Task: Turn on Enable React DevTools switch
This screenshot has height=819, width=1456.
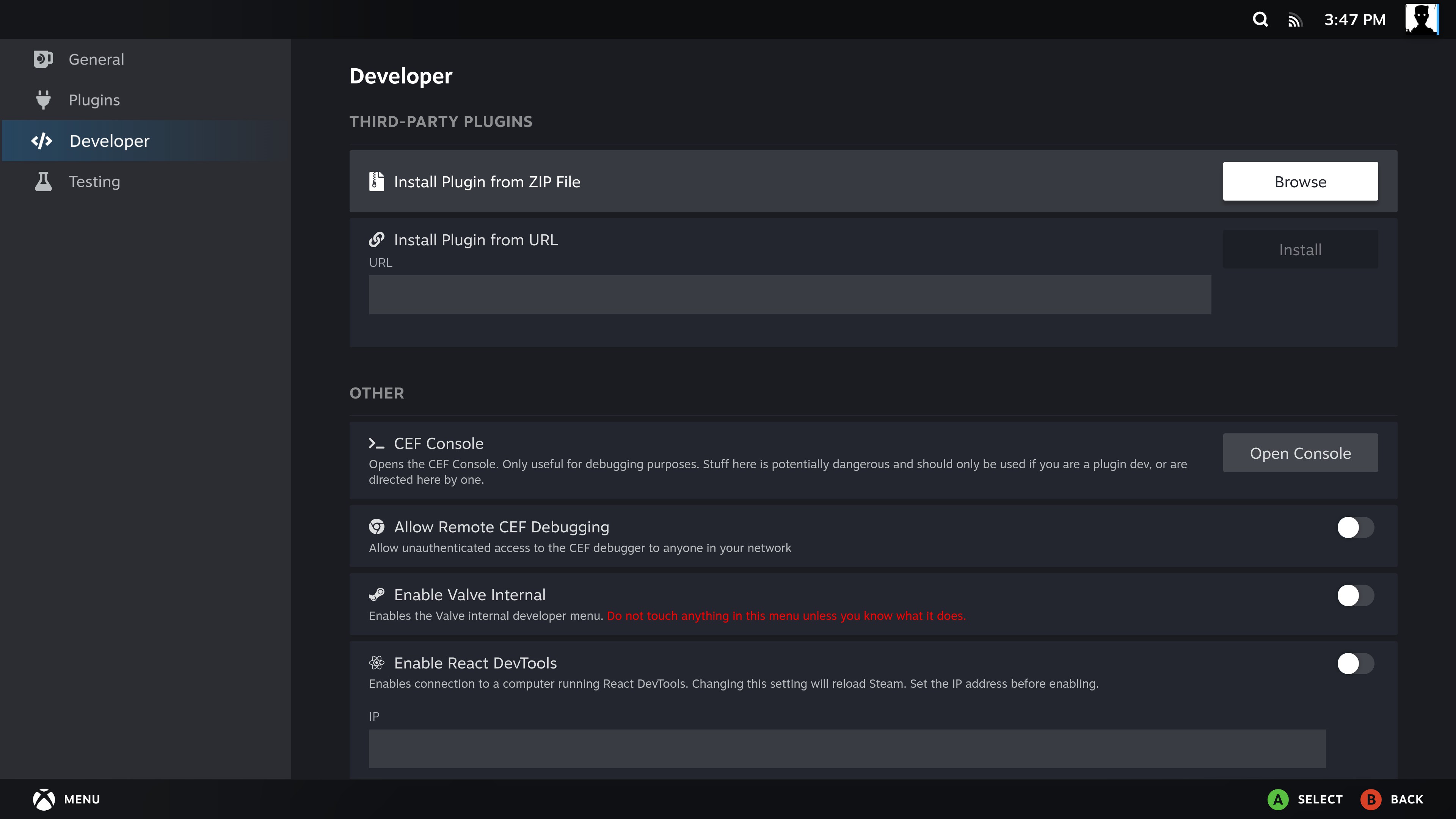Action: point(1356,663)
